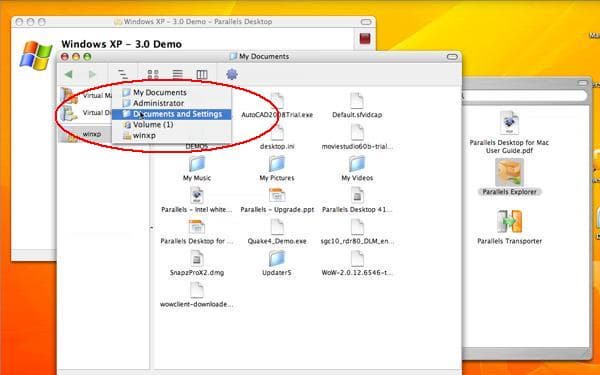
Task: Select the Parallels Transporter app icon
Action: [x=509, y=222]
